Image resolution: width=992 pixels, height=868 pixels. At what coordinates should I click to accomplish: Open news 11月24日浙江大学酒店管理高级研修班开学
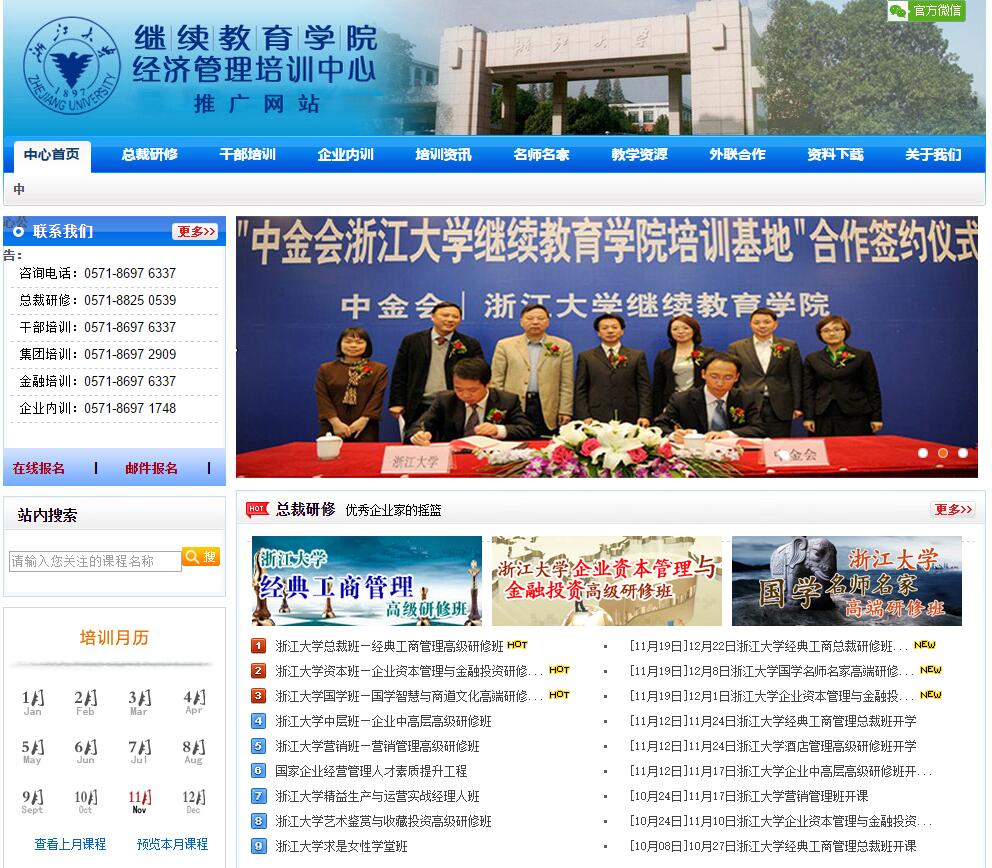[772, 746]
